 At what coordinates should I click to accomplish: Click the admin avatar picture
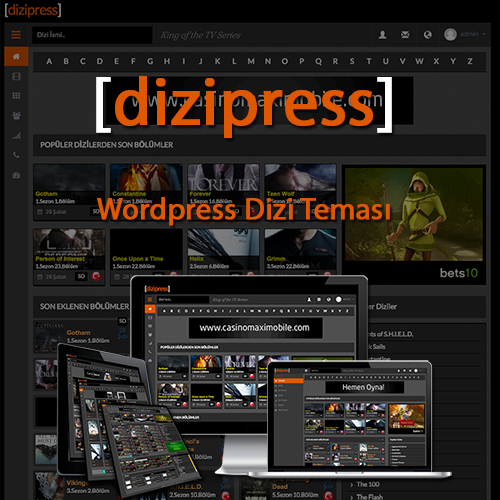450,34
